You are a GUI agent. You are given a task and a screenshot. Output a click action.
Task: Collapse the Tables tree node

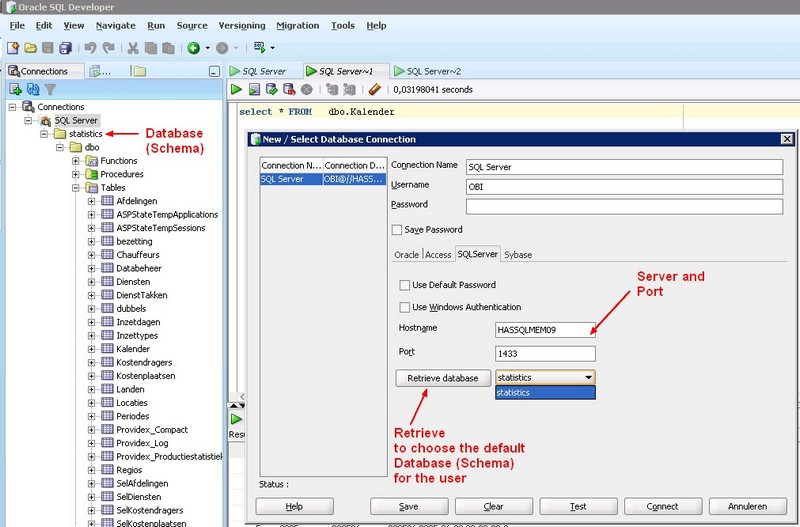[x=76, y=187]
